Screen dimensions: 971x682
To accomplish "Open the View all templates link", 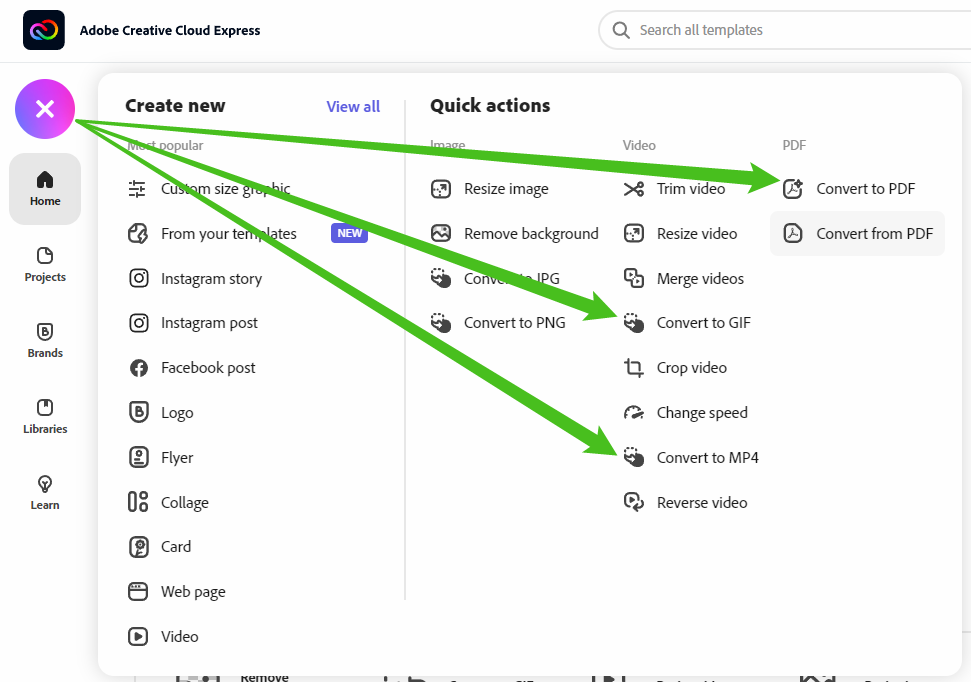I will point(353,106).
